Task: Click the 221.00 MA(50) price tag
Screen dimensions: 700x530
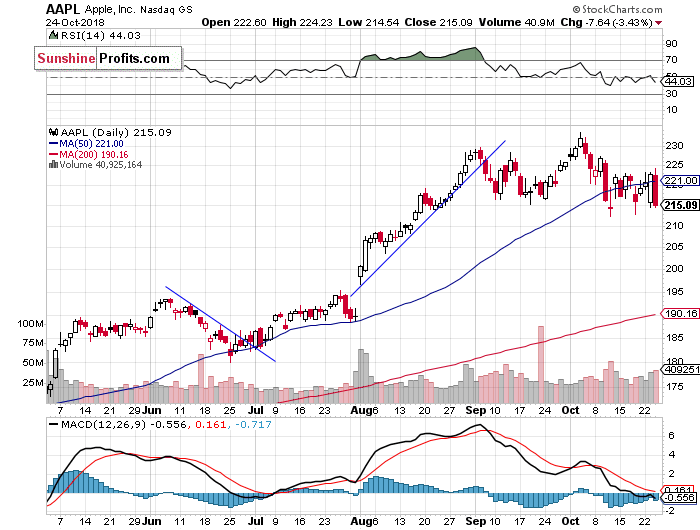Action: pos(680,180)
